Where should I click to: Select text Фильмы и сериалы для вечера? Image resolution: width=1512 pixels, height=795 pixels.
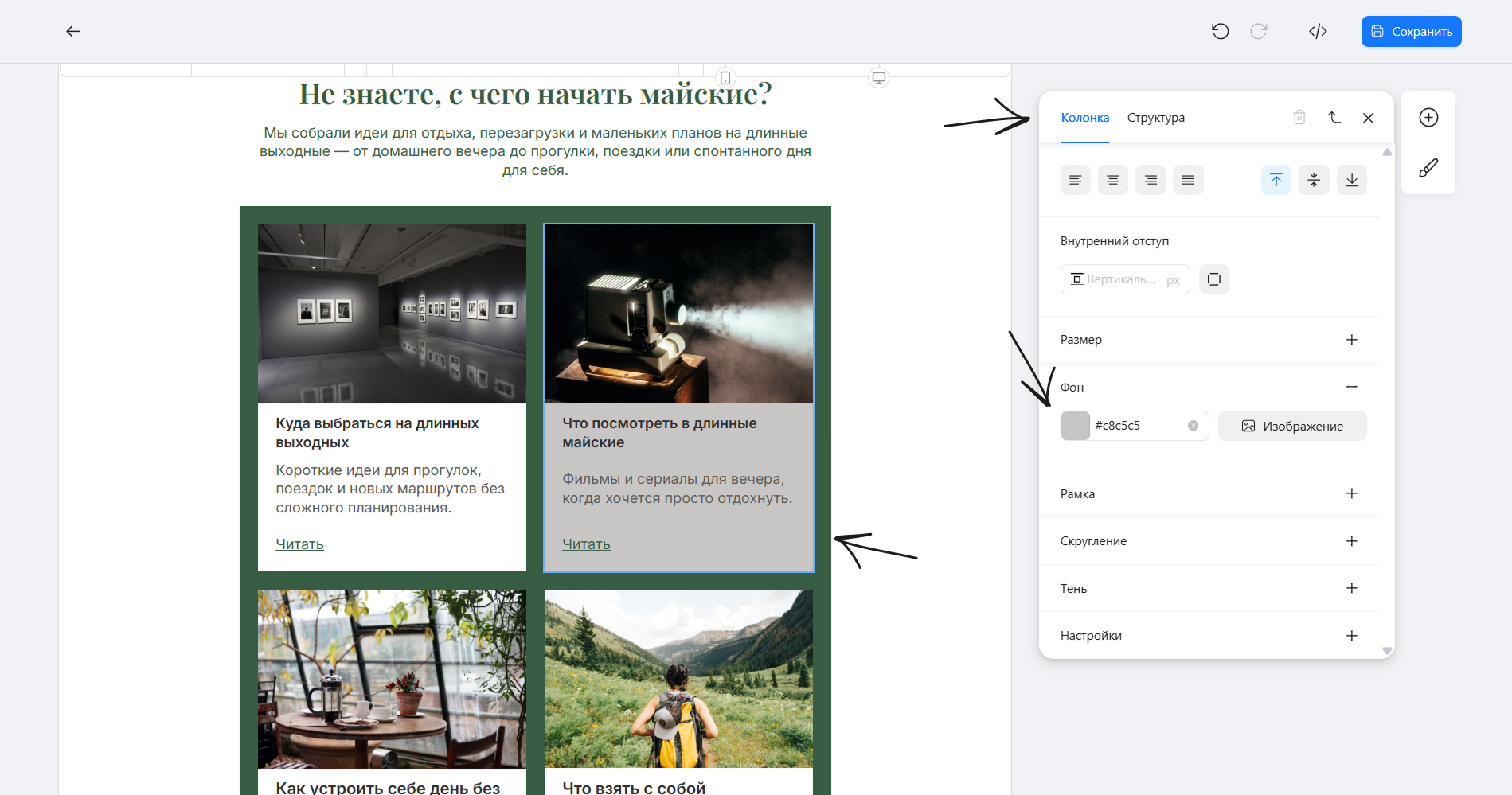click(677, 489)
